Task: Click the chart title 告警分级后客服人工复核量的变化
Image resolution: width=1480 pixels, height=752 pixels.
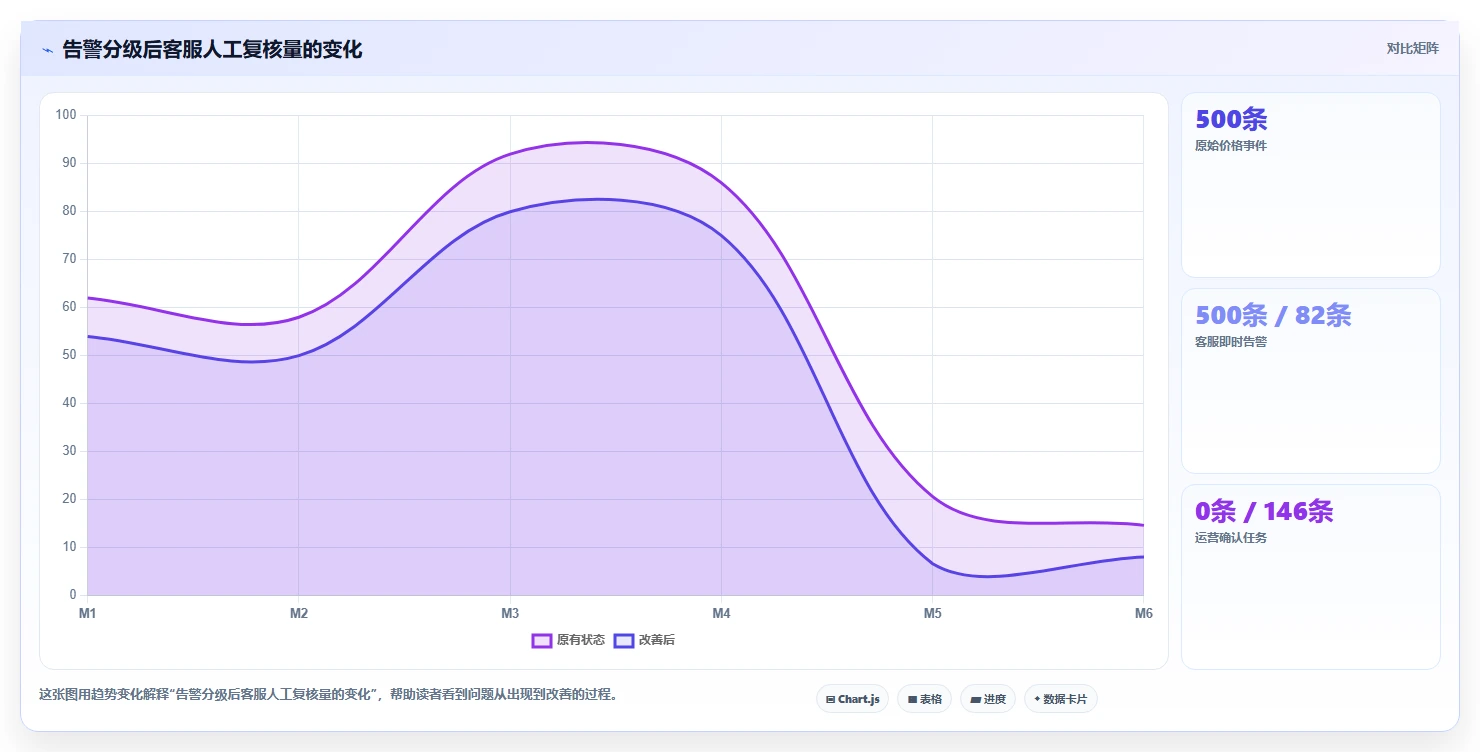Action: click(x=212, y=49)
